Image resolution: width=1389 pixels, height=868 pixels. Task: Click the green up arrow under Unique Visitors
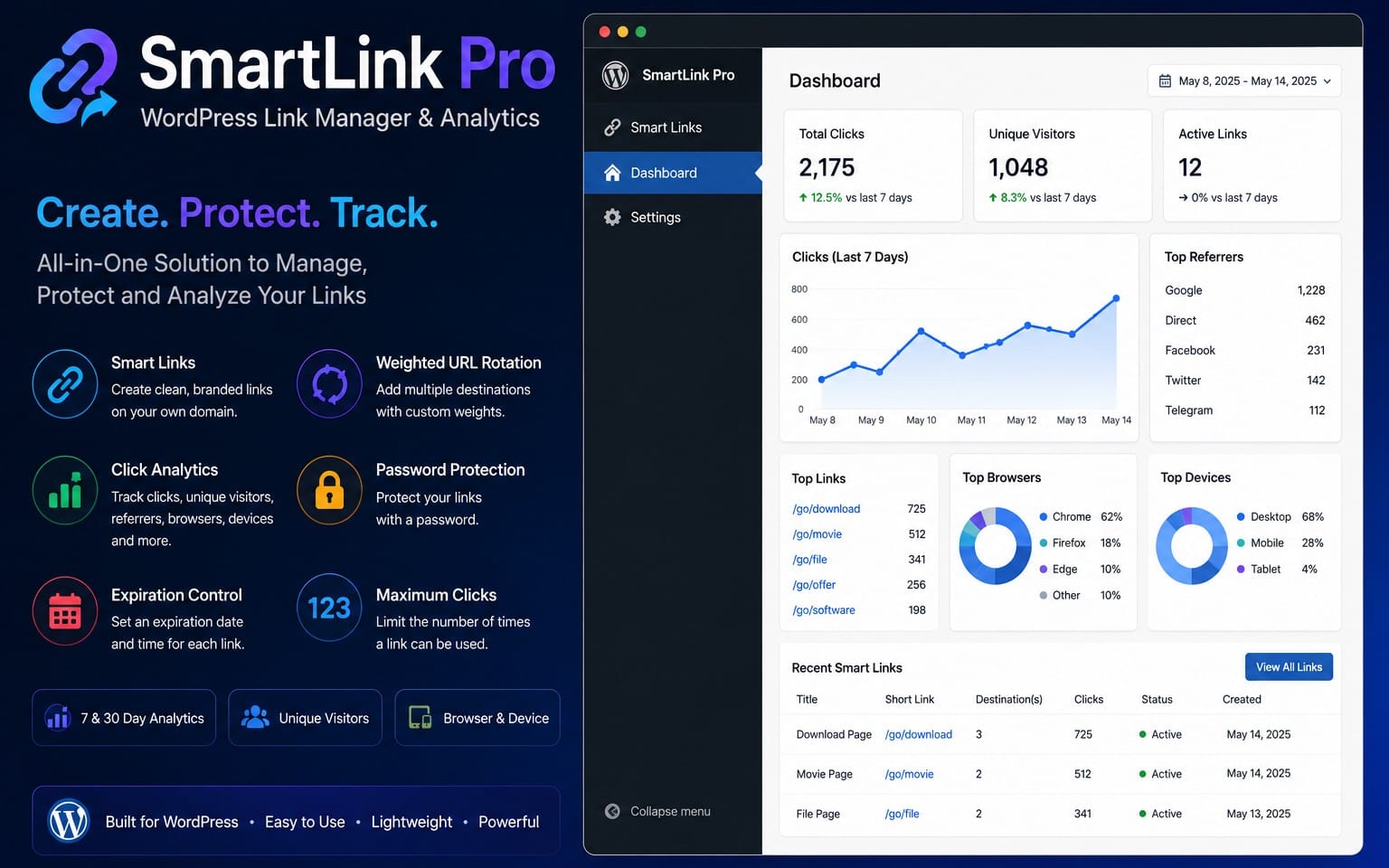(993, 197)
